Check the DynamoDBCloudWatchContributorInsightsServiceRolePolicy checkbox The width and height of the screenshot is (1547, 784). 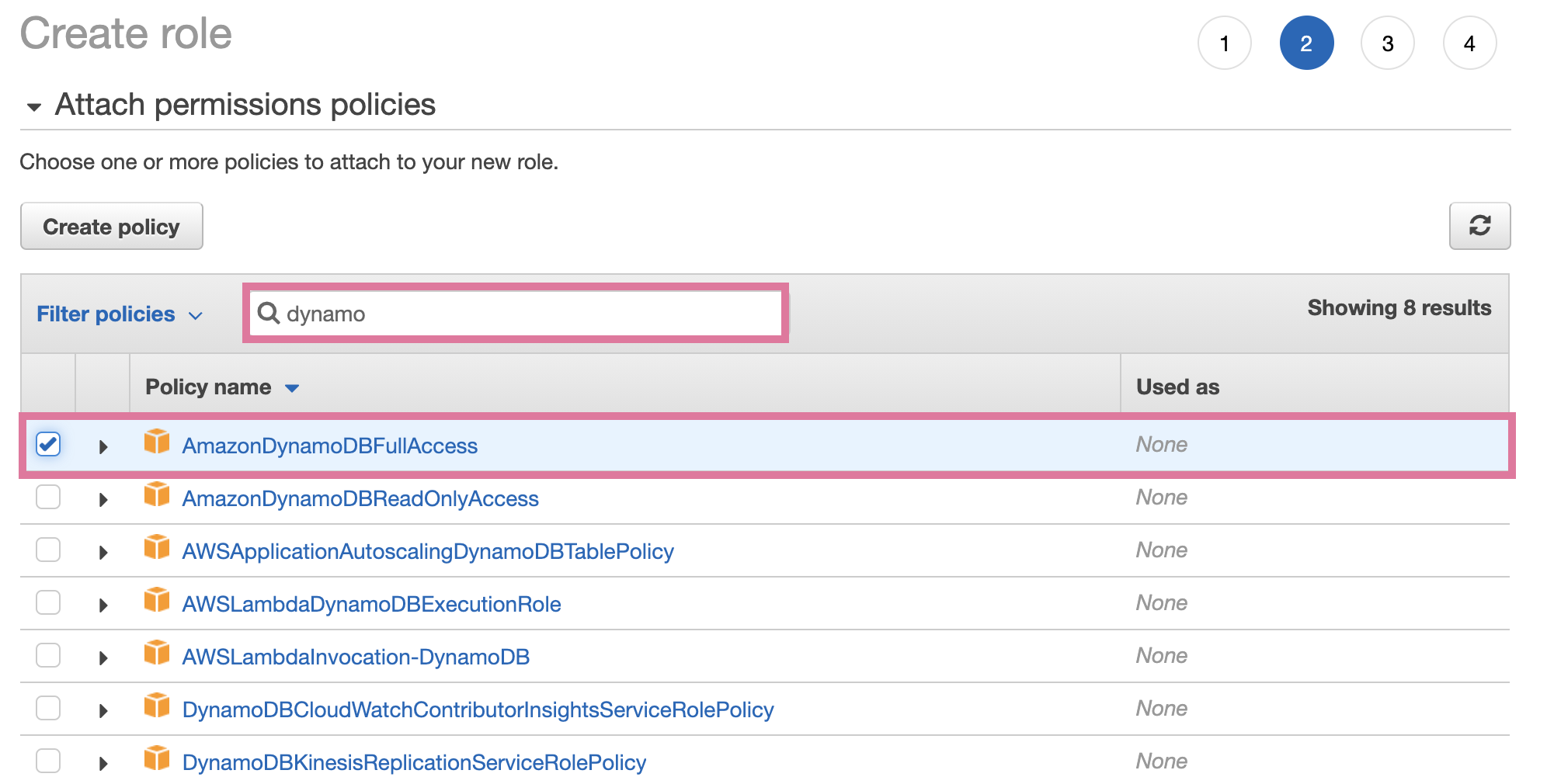pos(48,708)
